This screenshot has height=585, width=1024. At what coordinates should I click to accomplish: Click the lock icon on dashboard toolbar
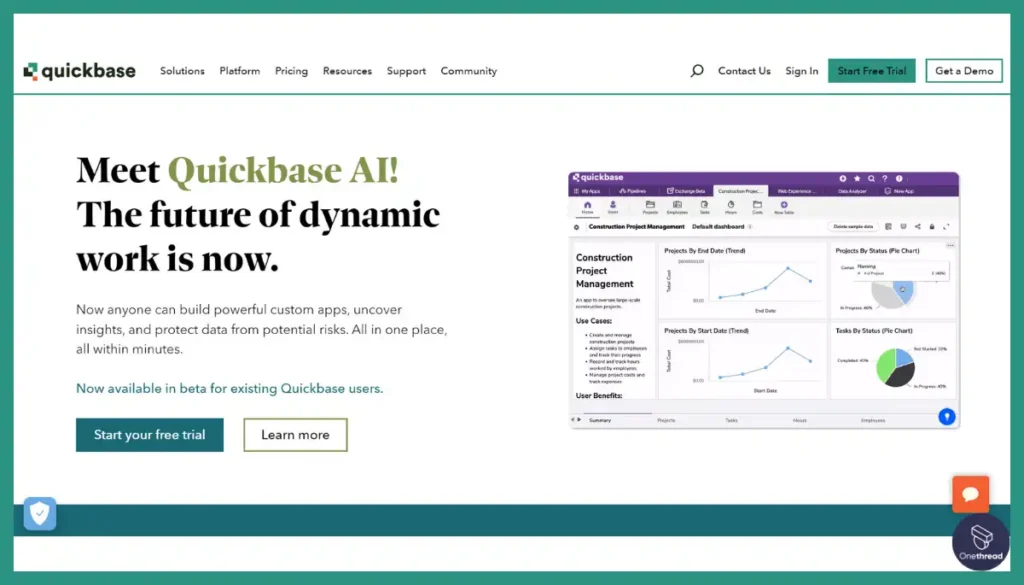[x=932, y=227]
